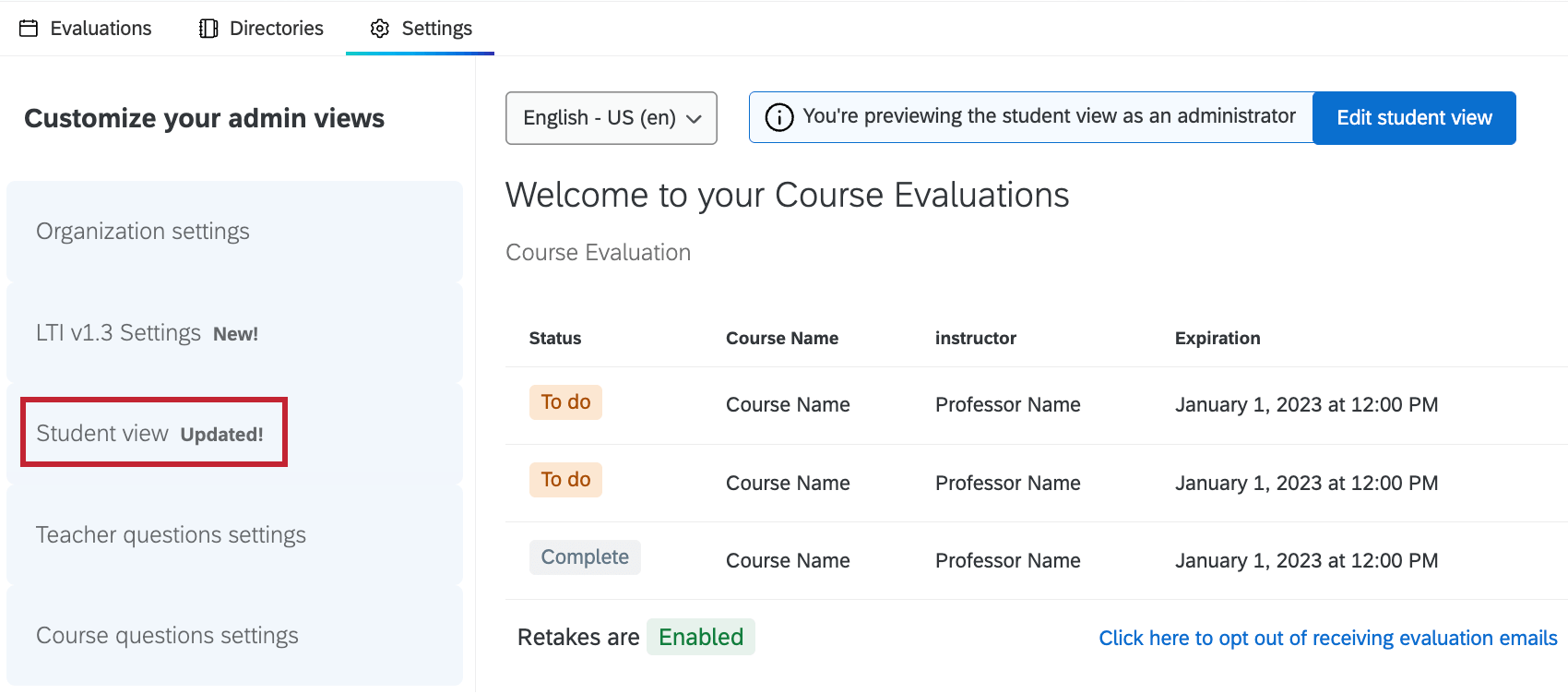The width and height of the screenshot is (1568, 694).
Task: Click the Expiration column header
Action: 1217,339
